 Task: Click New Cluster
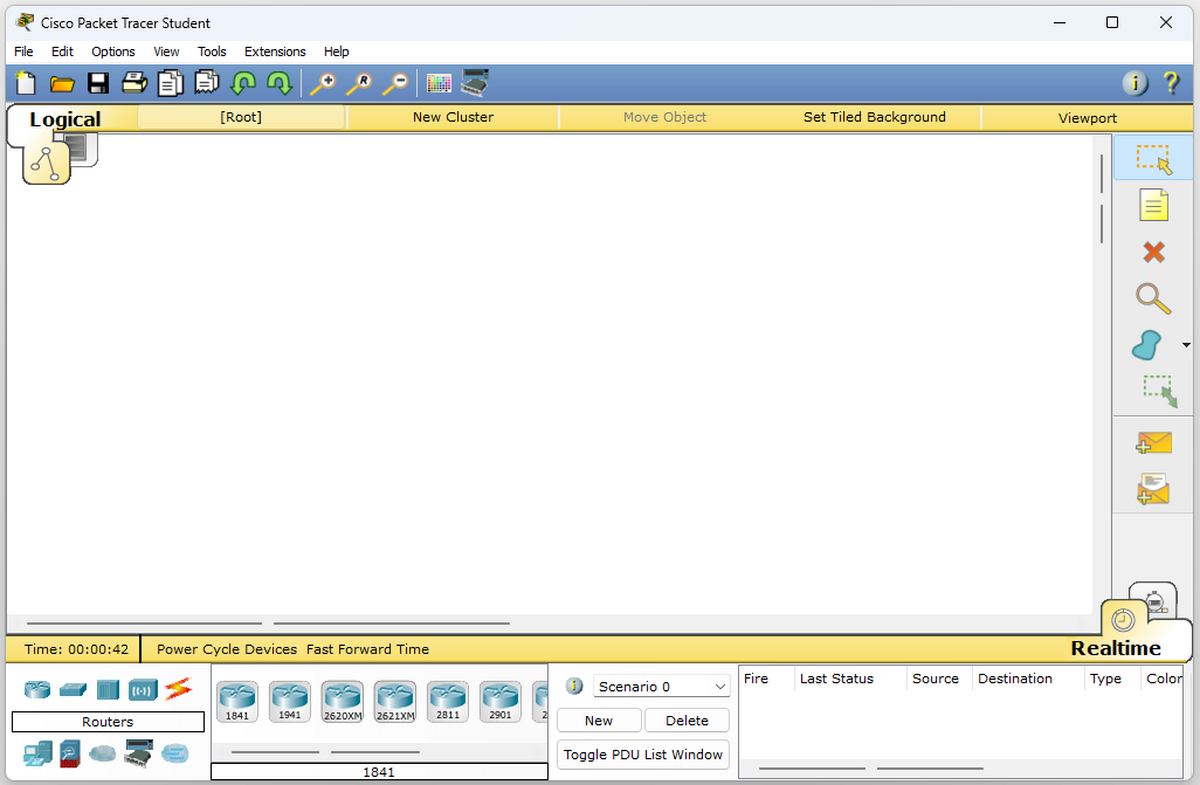[x=453, y=117]
